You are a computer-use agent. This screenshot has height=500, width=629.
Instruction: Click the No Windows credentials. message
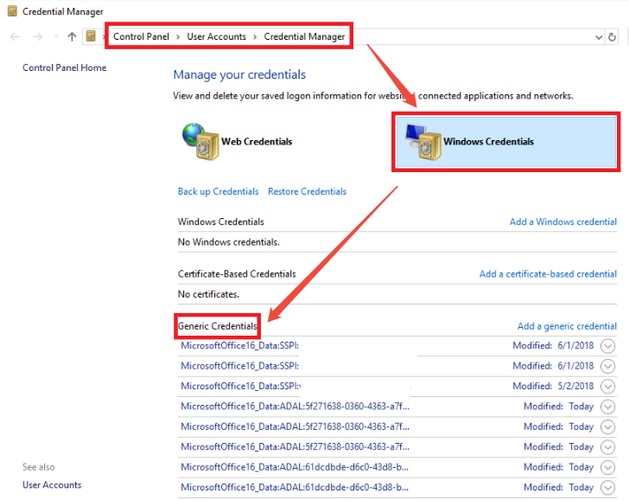[229, 242]
